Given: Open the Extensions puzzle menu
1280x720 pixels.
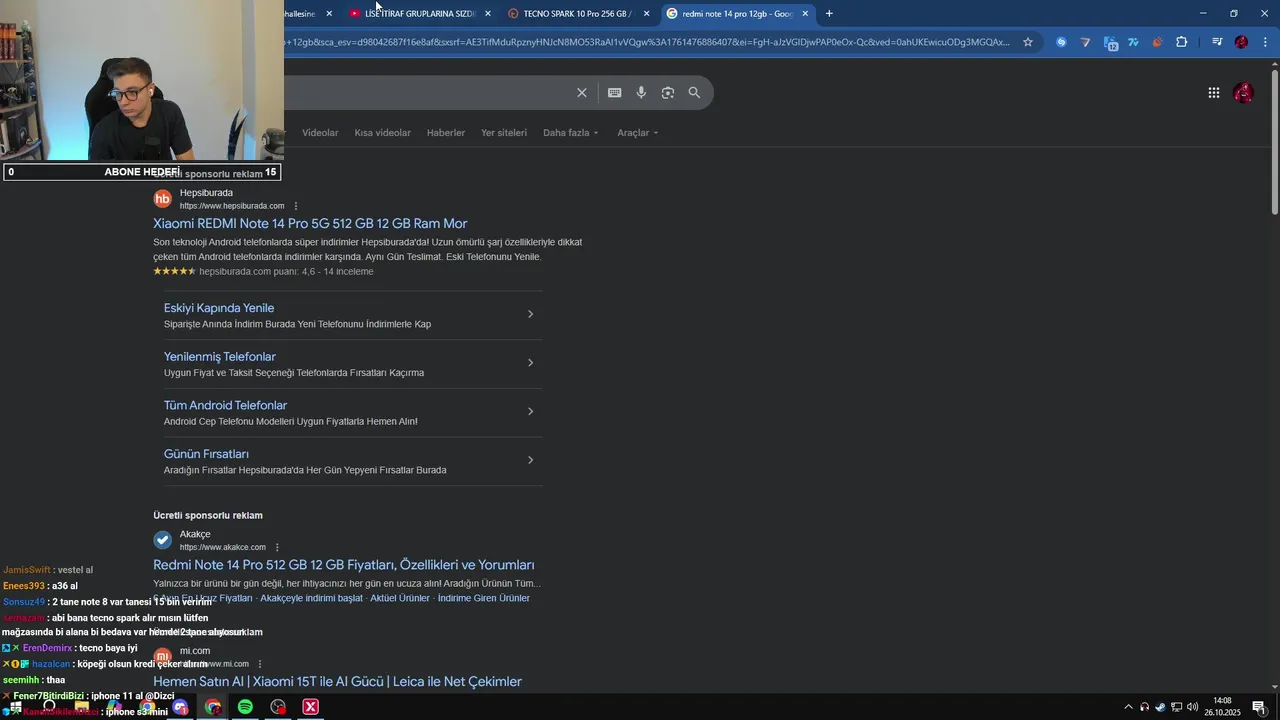Looking at the screenshot, I should click(1181, 42).
